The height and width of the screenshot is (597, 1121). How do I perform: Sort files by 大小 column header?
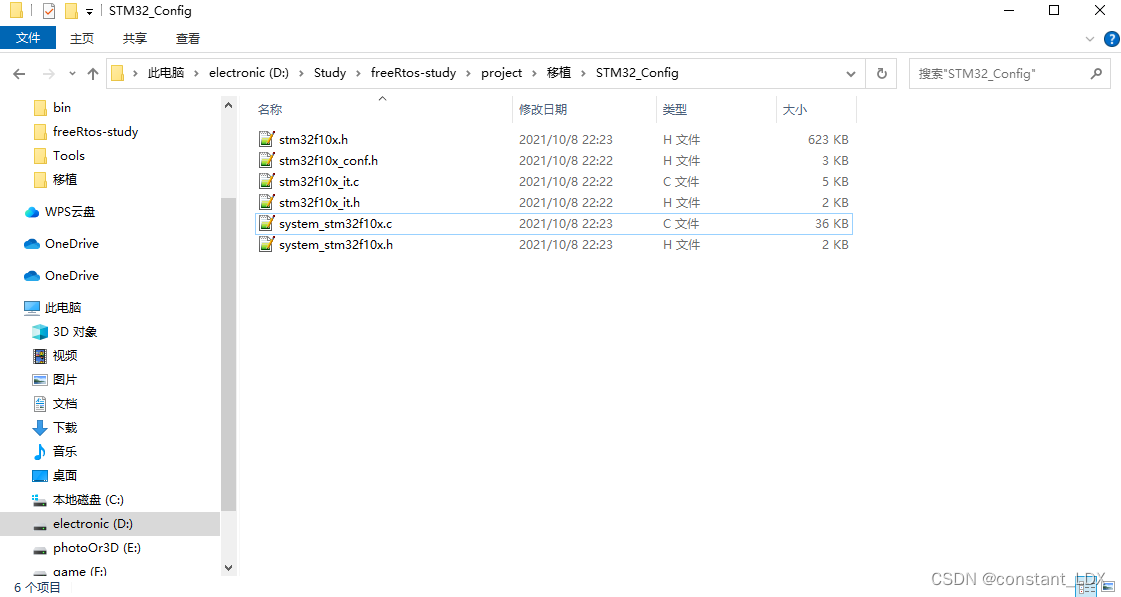pos(794,109)
